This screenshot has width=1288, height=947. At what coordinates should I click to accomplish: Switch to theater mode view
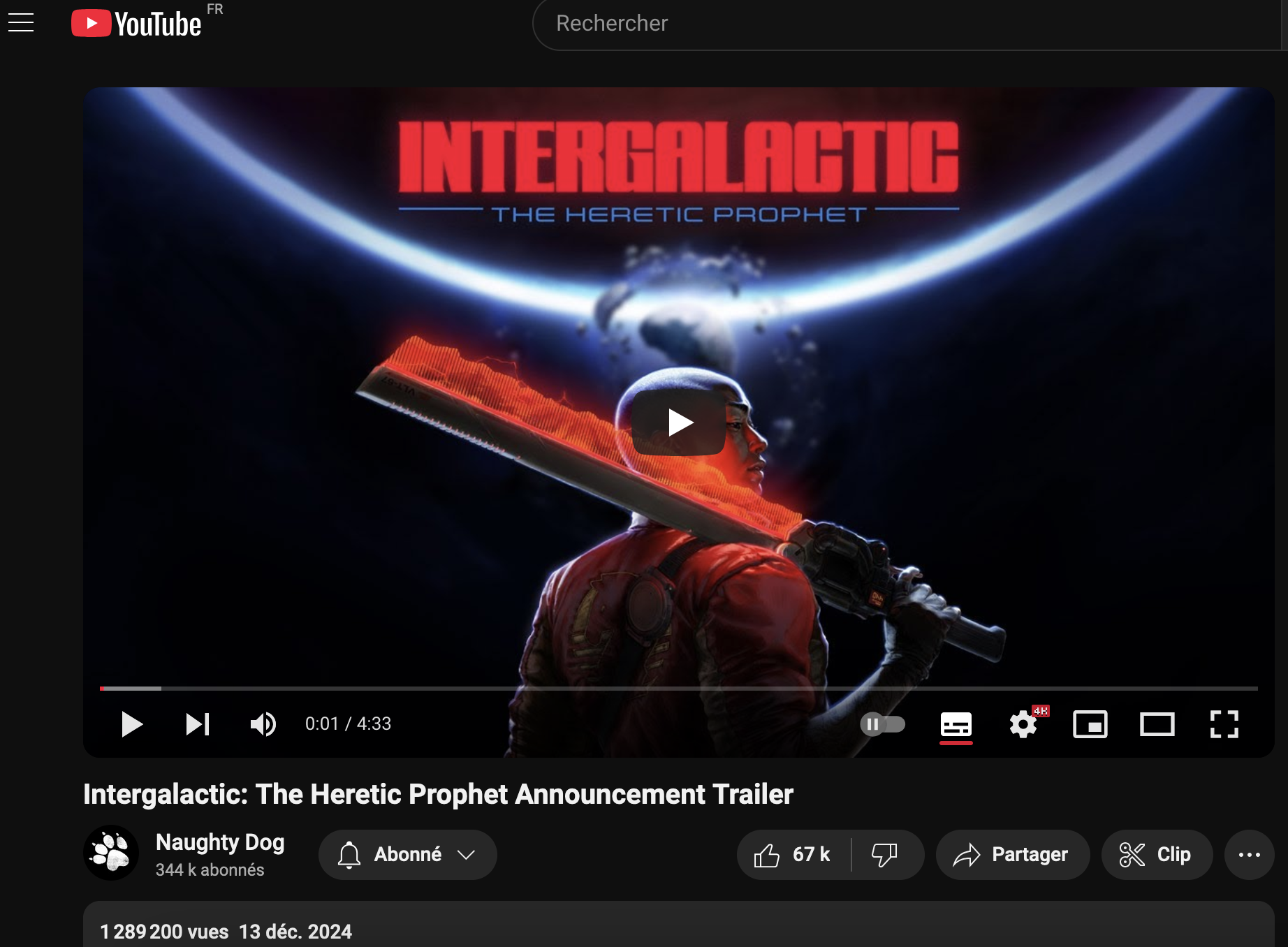(1157, 724)
